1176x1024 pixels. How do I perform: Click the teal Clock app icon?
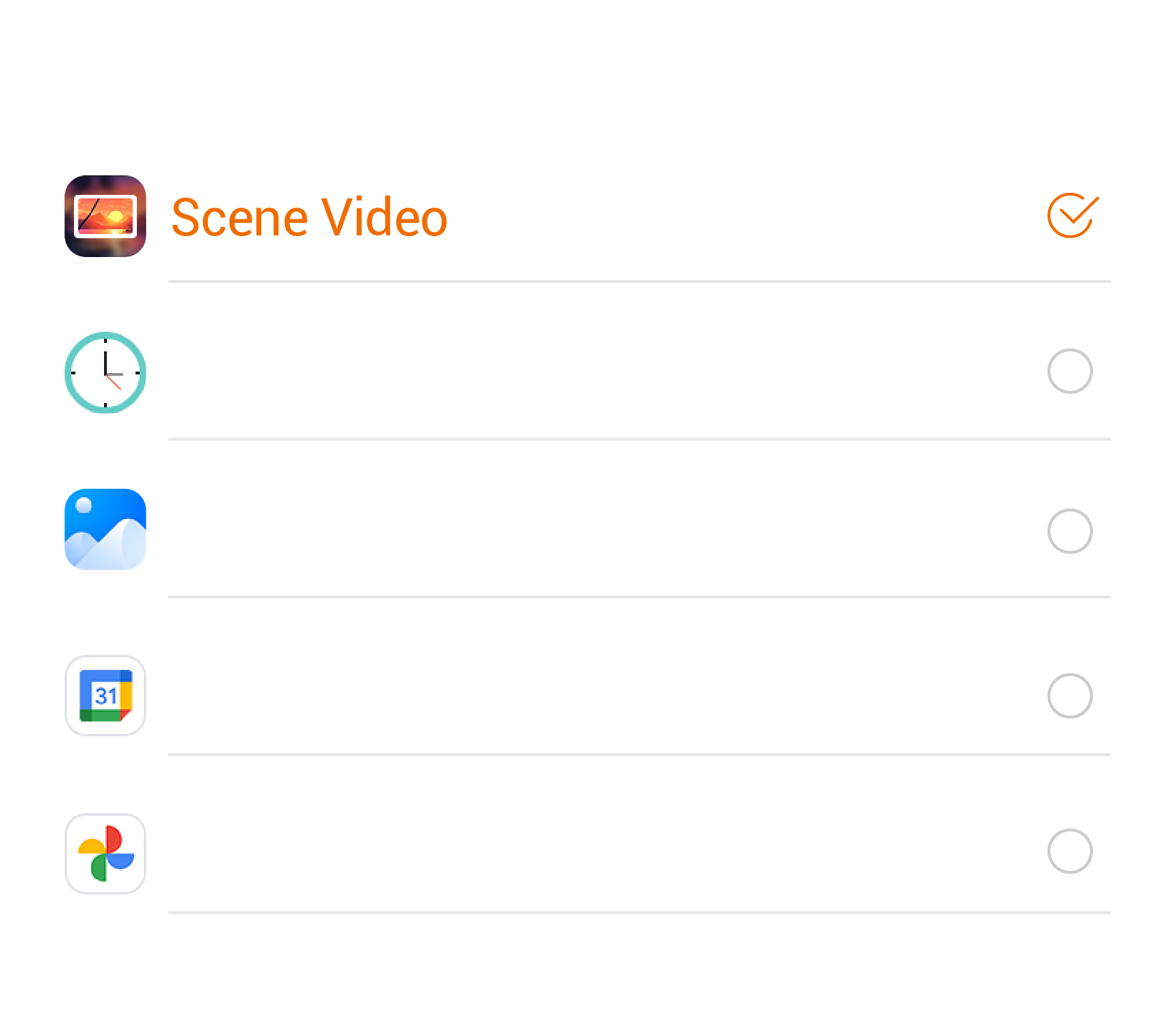105,372
